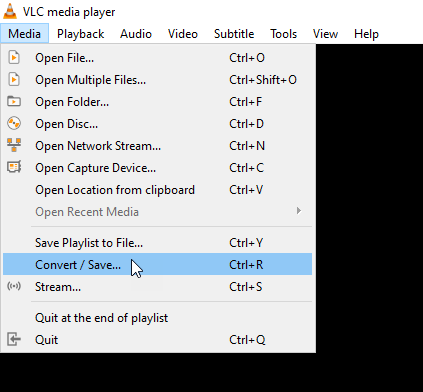Image resolution: width=423 pixels, height=392 pixels.
Task: Select Convert / Save... menu entry
Action: pyautogui.click(x=157, y=264)
